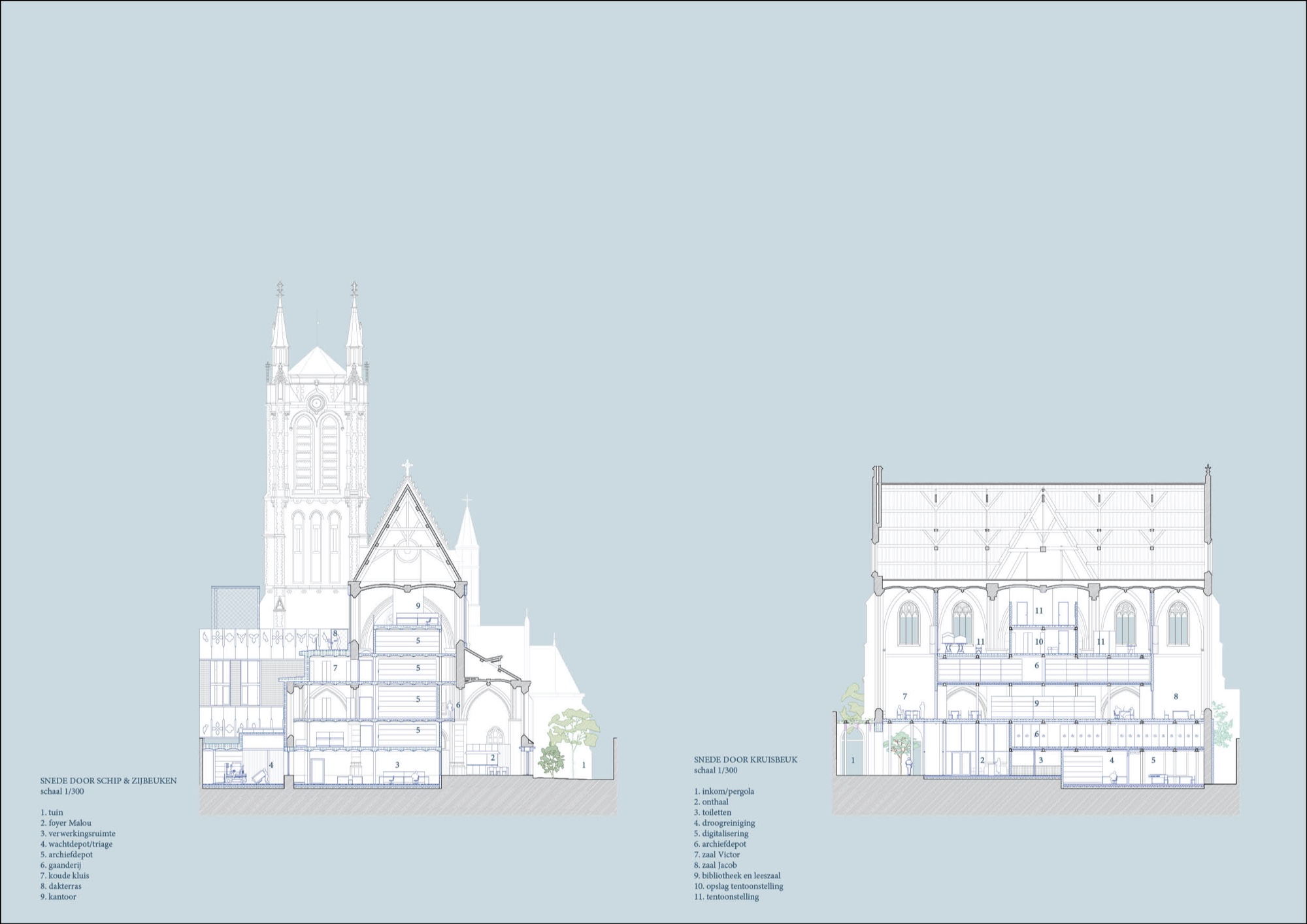1307x924 pixels.
Task: Select '11. tentoonstelling' in right legend
Action: pyautogui.click(x=726, y=897)
